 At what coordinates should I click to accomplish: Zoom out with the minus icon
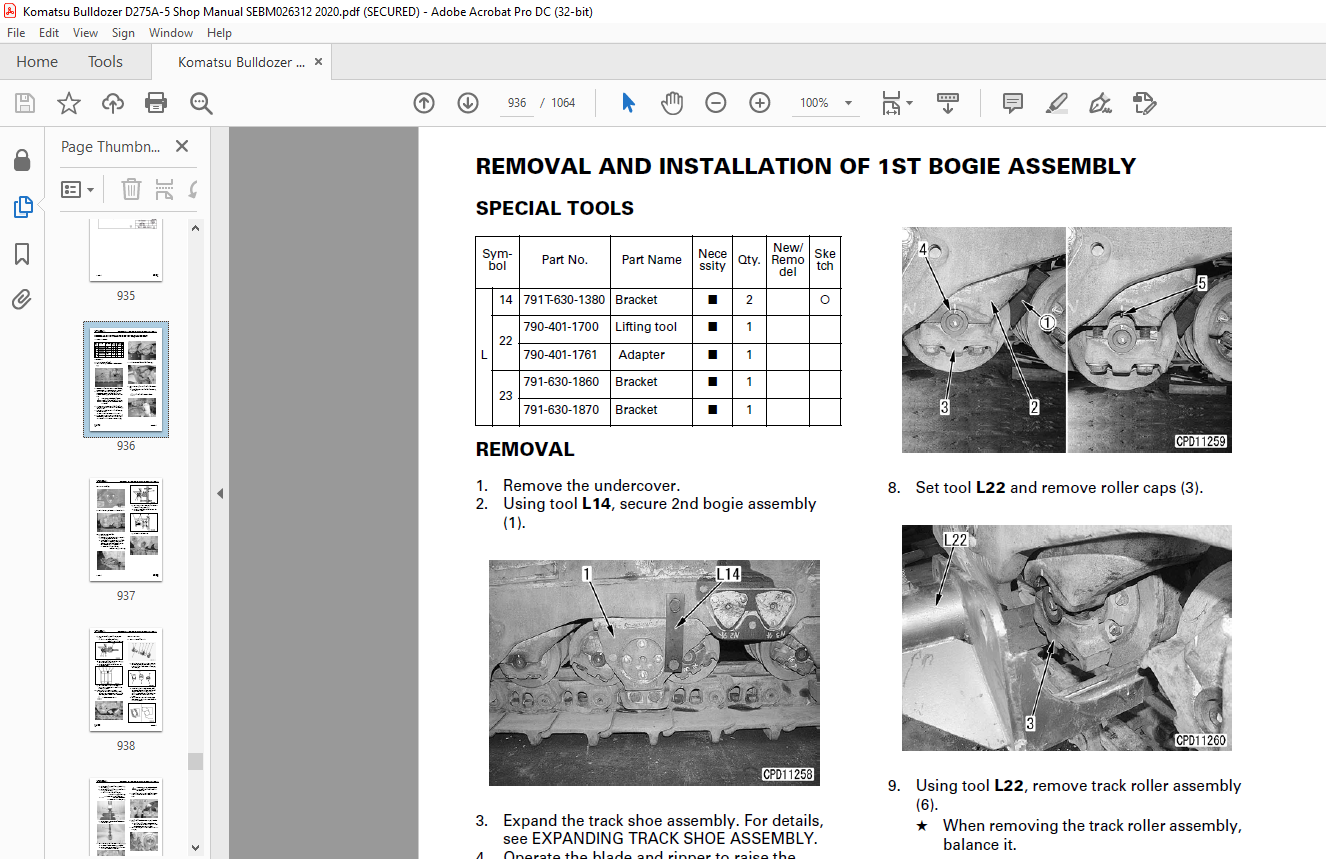click(x=716, y=103)
